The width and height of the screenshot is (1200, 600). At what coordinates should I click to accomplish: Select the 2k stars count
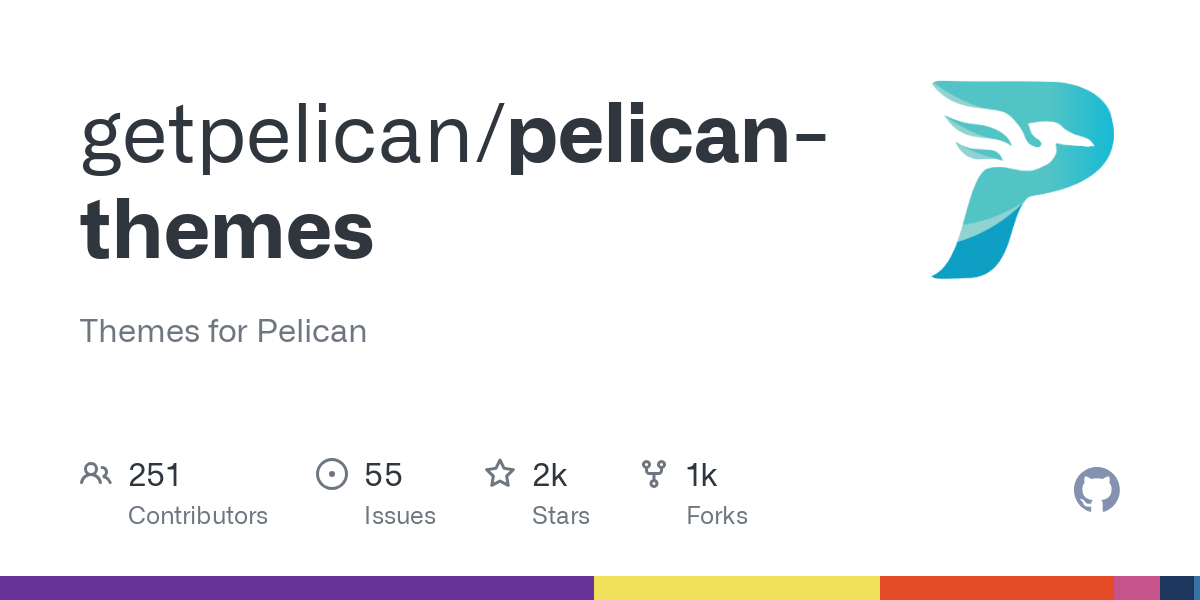[550, 475]
